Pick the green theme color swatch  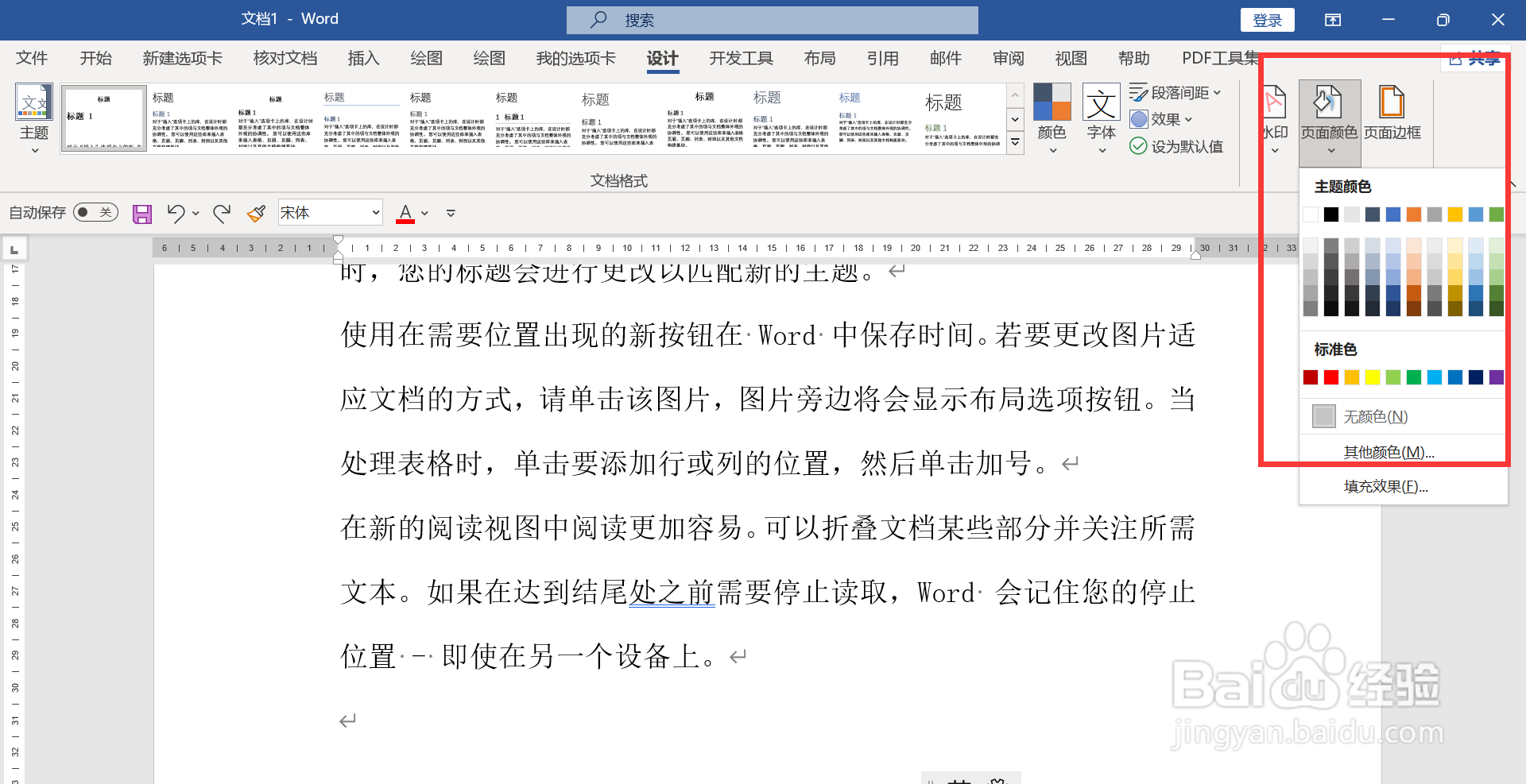(1497, 214)
